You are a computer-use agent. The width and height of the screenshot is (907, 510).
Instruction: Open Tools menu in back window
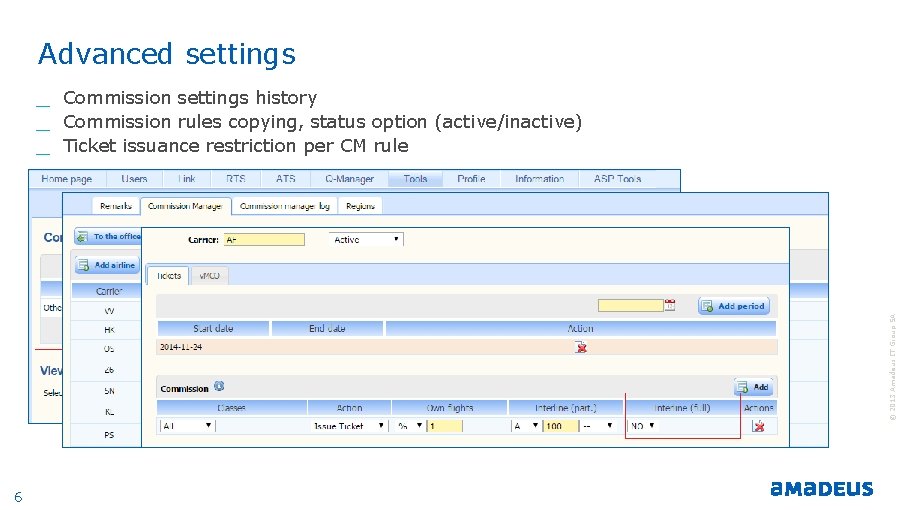point(415,179)
